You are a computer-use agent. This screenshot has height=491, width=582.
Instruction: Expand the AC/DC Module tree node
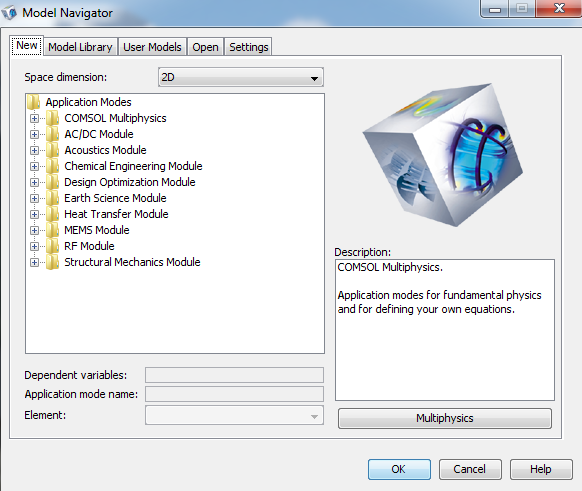(34, 134)
